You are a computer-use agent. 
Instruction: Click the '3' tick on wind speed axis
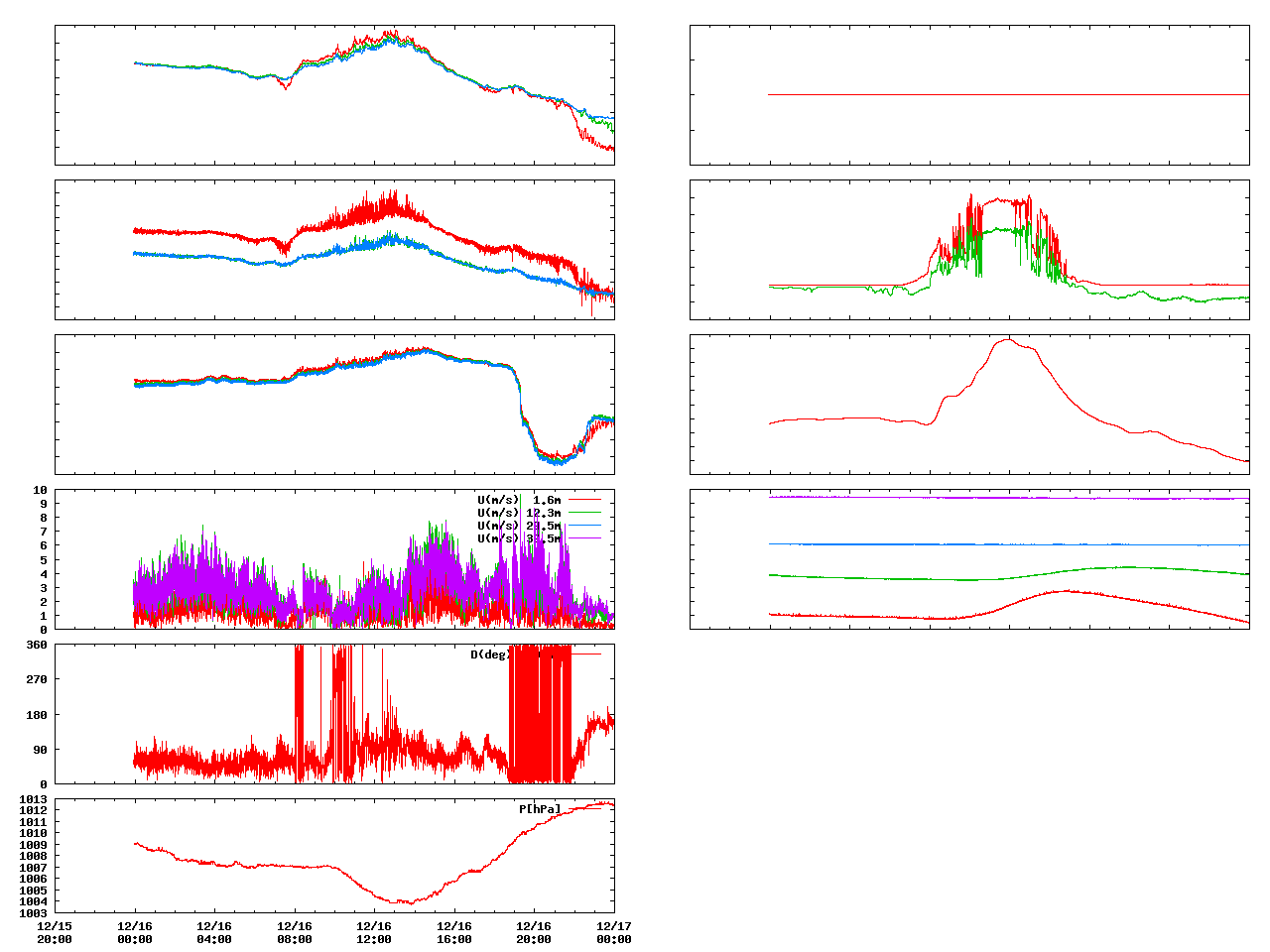(44, 588)
